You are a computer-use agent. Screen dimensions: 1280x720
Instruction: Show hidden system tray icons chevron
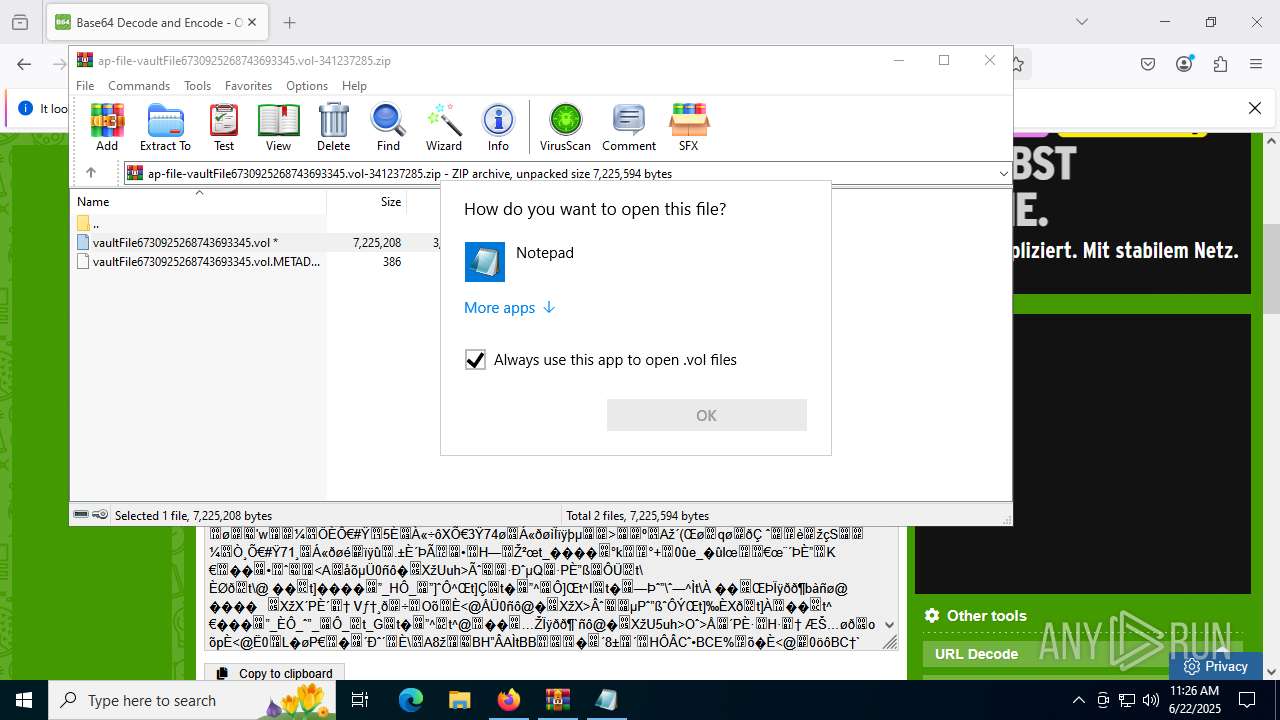pyautogui.click(x=1078, y=700)
